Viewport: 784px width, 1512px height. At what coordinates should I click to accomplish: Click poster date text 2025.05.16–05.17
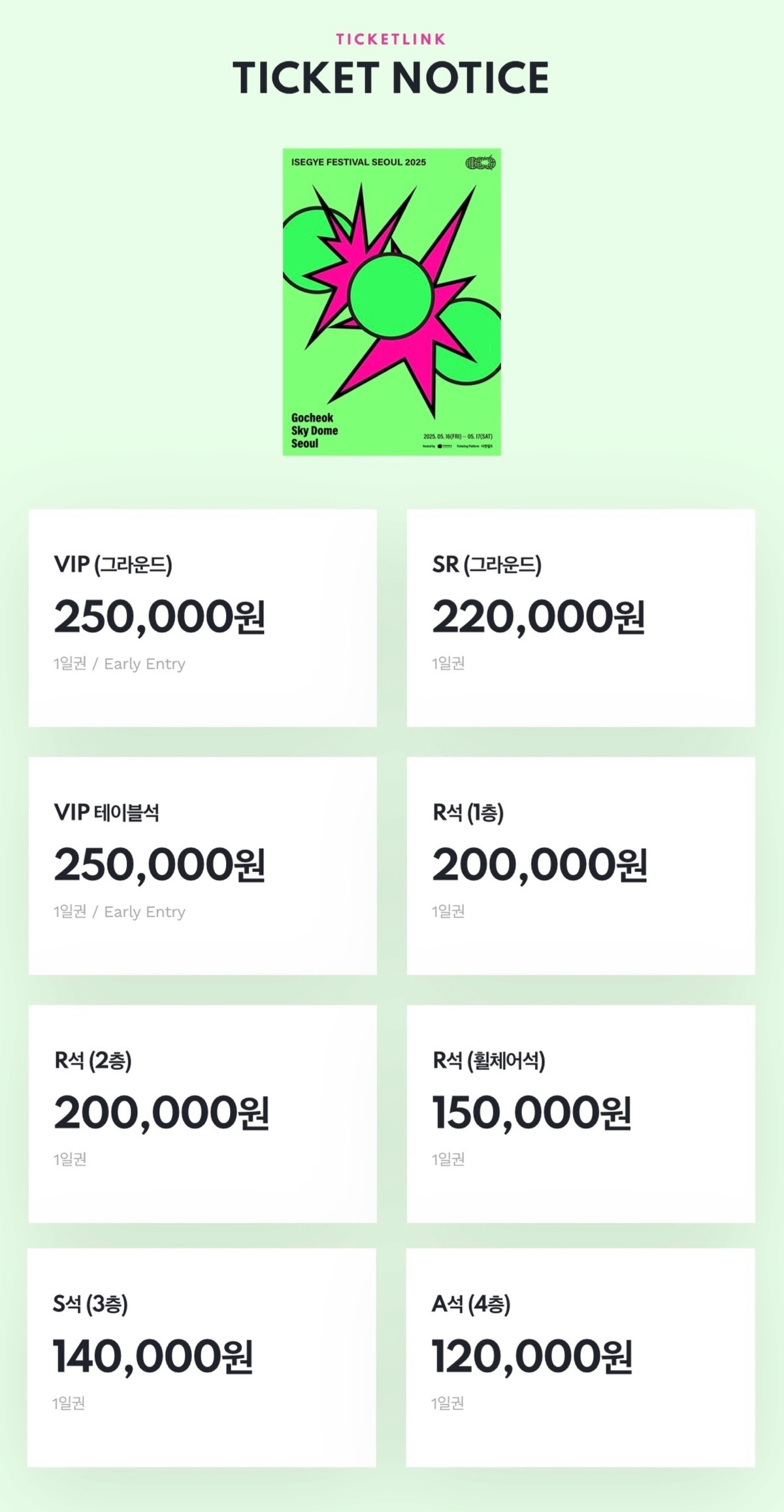click(x=458, y=436)
